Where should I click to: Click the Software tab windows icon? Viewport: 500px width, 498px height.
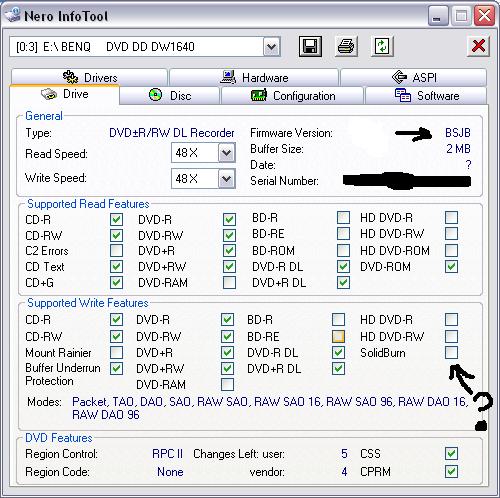click(403, 95)
